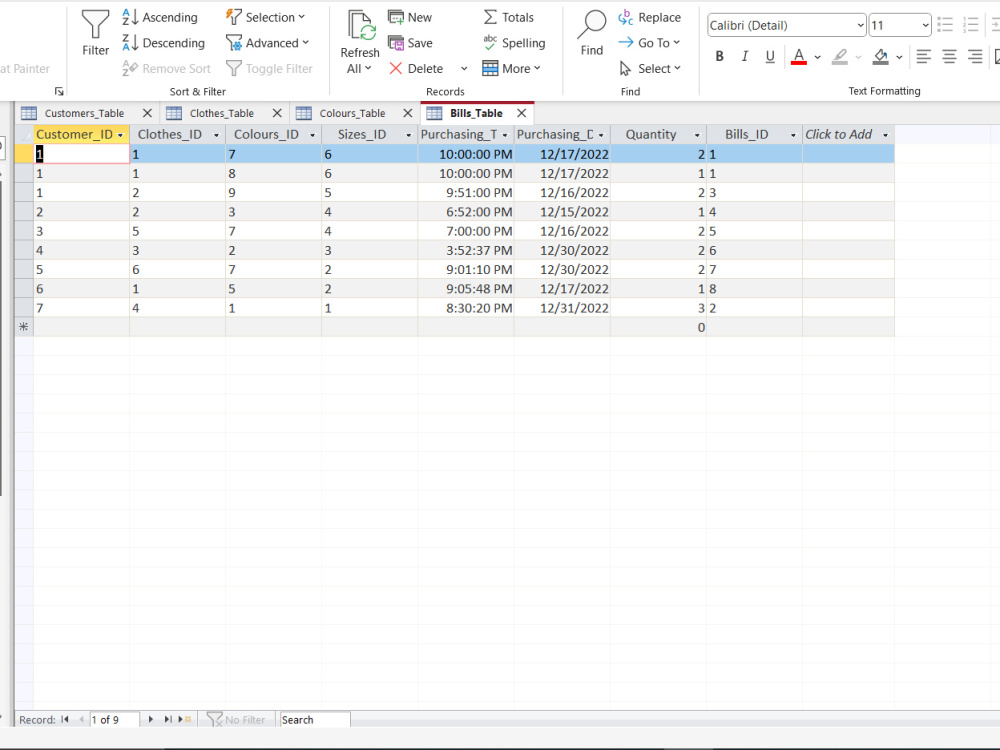Close the Bills_Table tab
Viewport: 1000px width, 750px height.
522,113
